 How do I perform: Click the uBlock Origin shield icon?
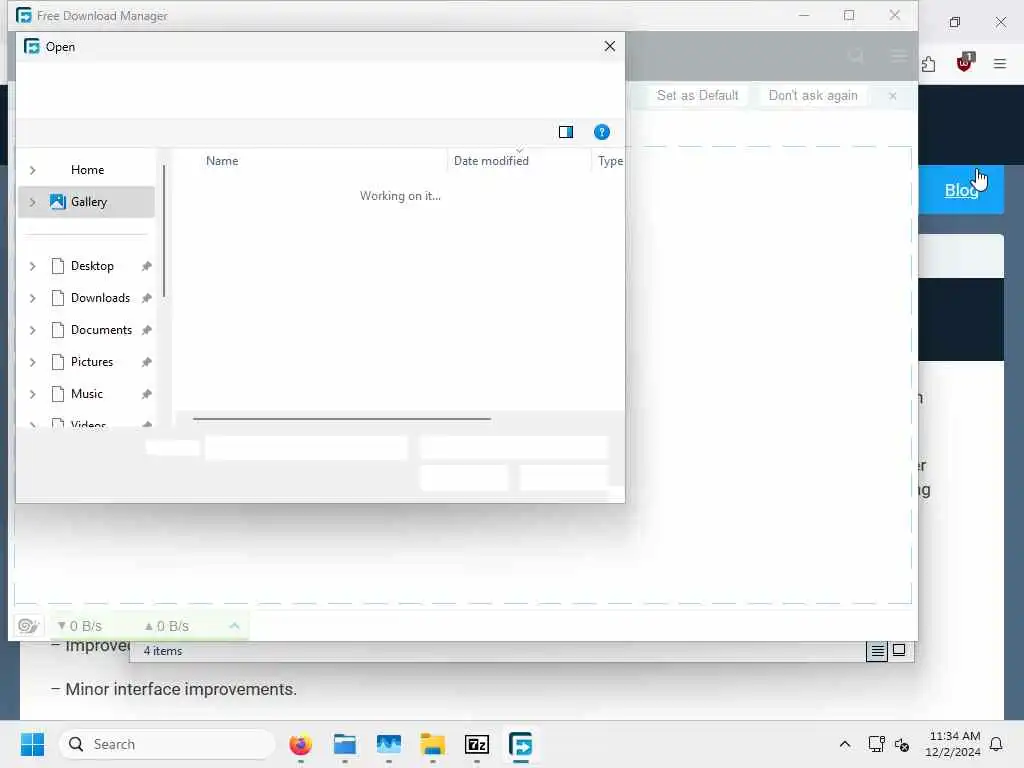pyautogui.click(x=964, y=63)
